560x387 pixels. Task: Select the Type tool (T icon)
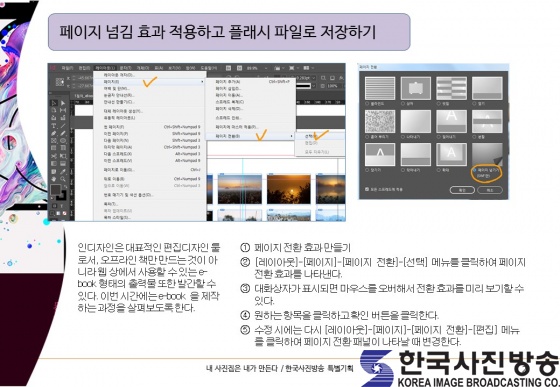[54, 126]
